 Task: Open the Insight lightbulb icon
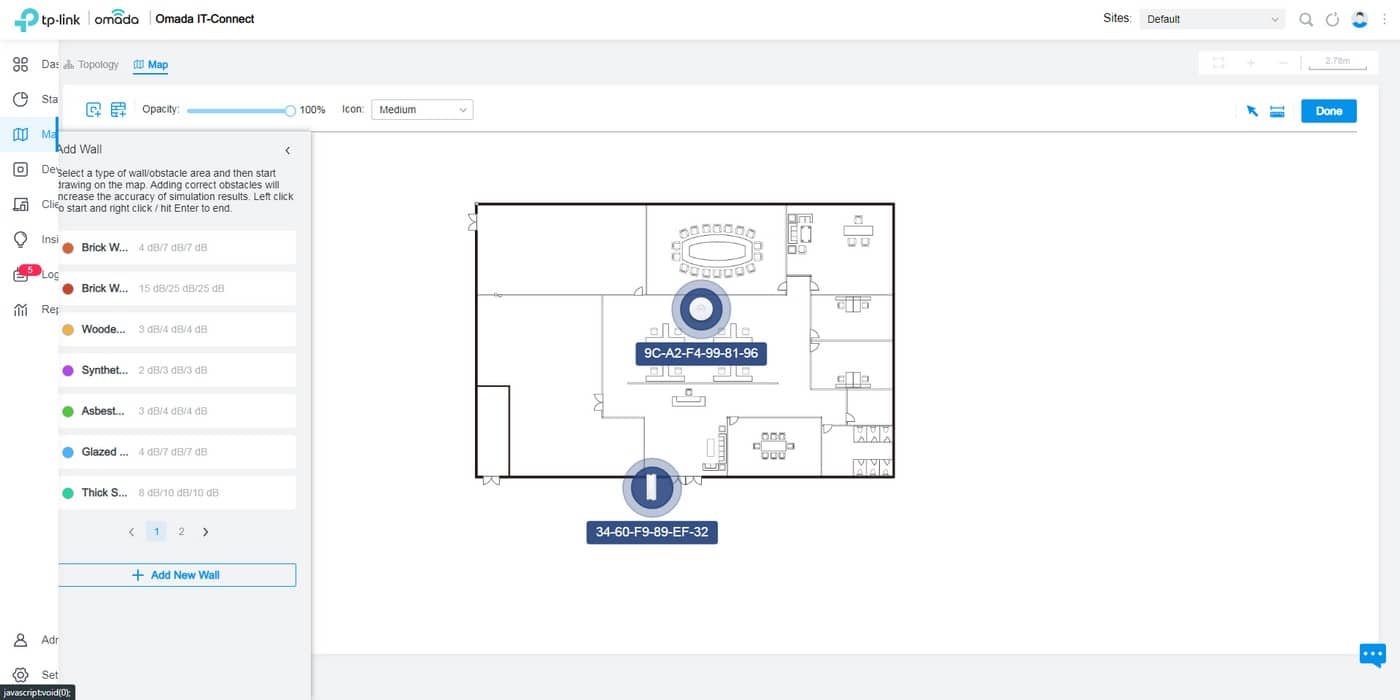[x=20, y=240]
